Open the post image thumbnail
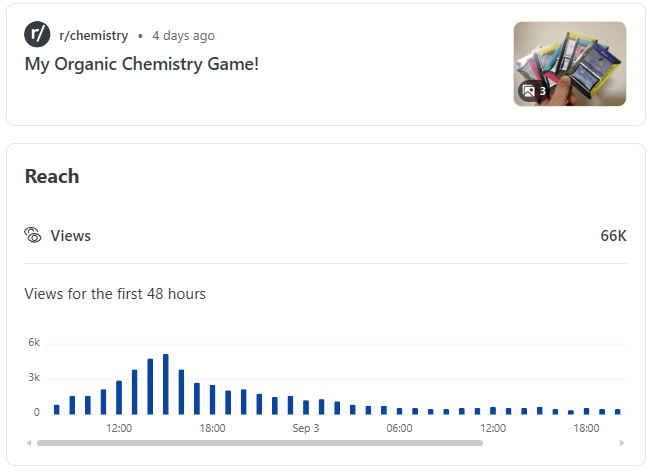Viewport: 664px width, 474px height. 570,64
